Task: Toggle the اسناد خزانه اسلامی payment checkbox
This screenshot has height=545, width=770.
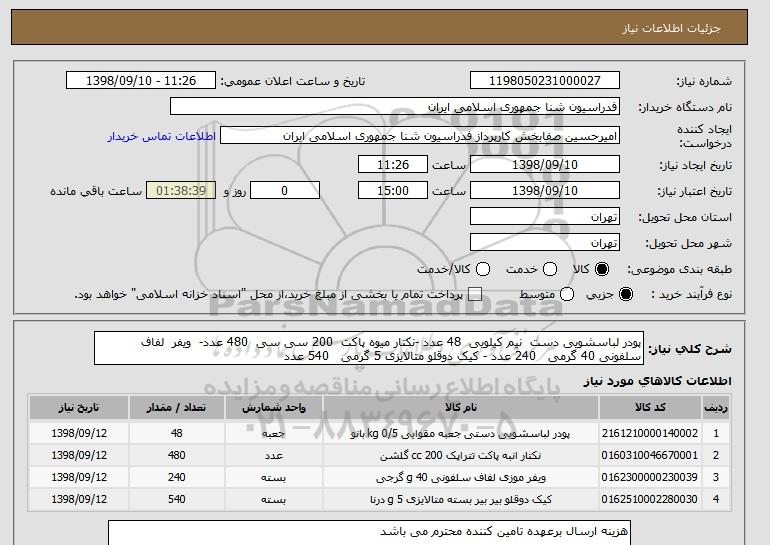Action: tap(475, 294)
